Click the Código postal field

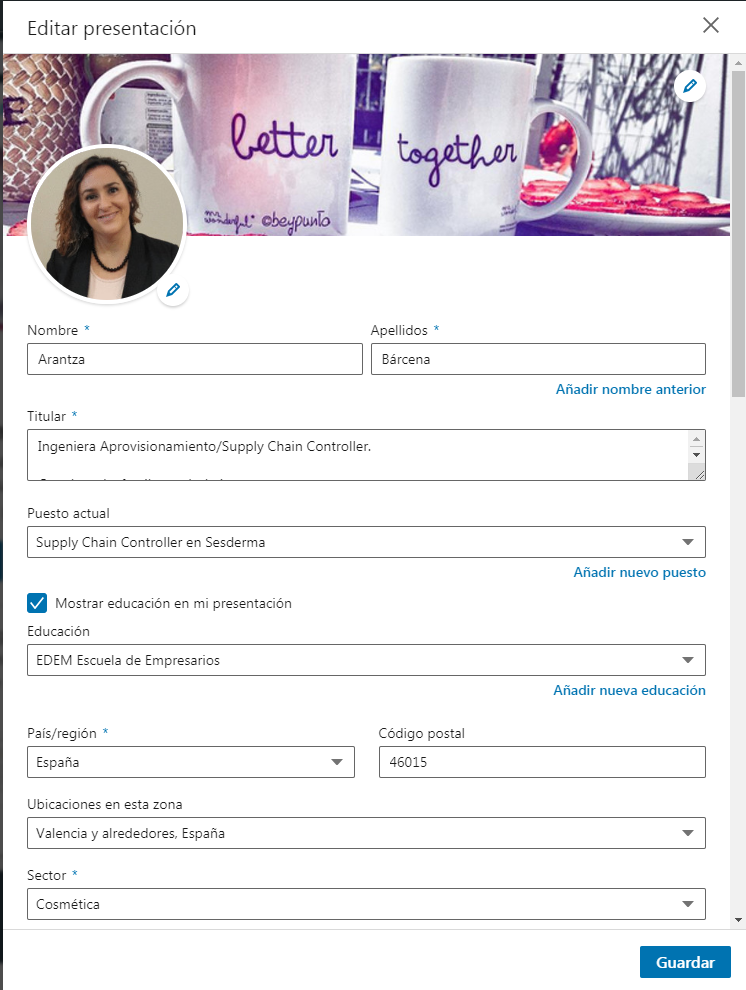542,762
